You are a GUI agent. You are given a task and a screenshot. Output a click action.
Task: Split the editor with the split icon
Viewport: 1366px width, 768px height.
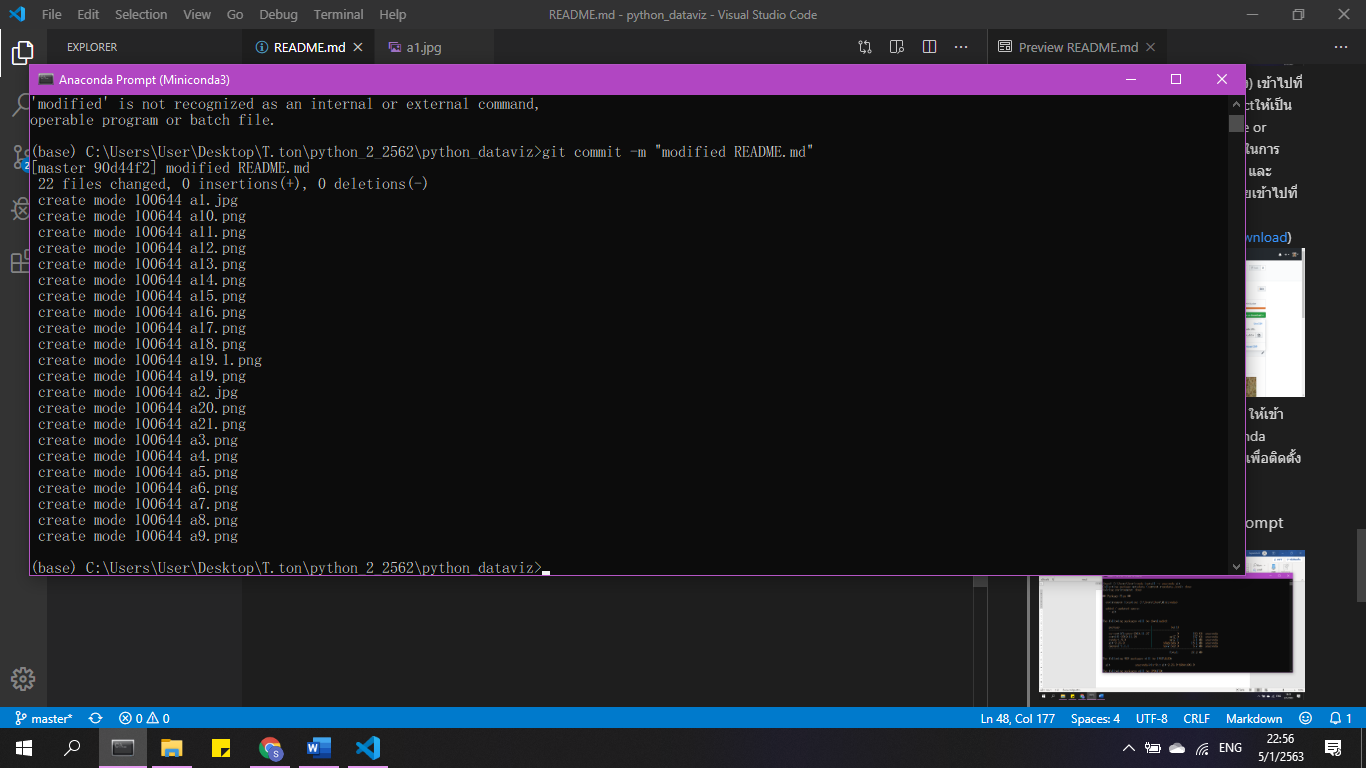click(929, 47)
